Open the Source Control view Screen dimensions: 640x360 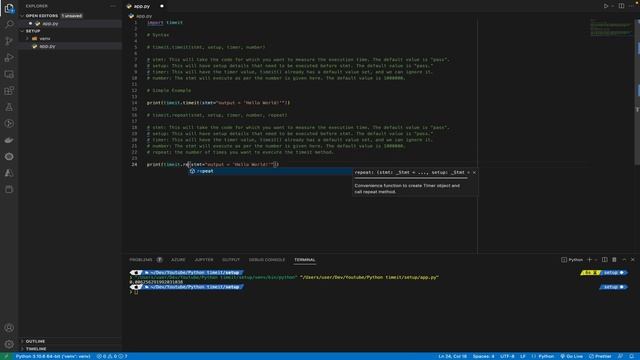[x=9, y=41]
